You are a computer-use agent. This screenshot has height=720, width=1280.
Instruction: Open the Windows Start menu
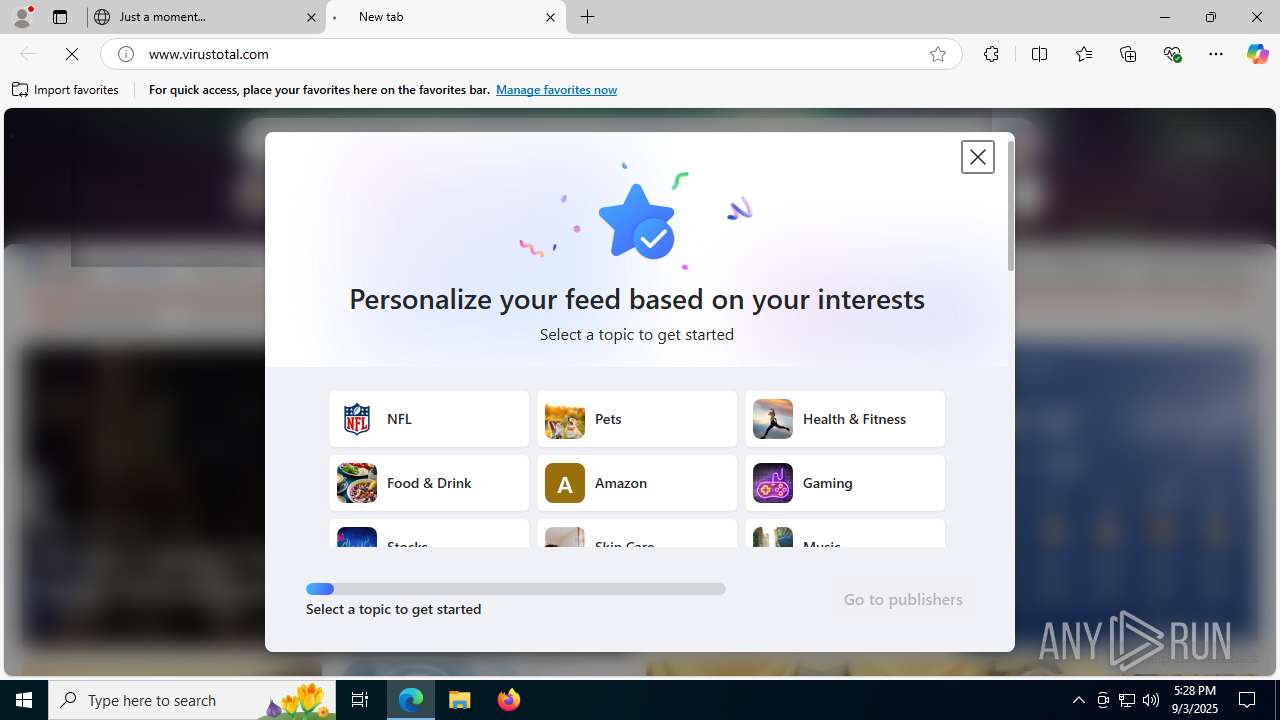point(24,700)
